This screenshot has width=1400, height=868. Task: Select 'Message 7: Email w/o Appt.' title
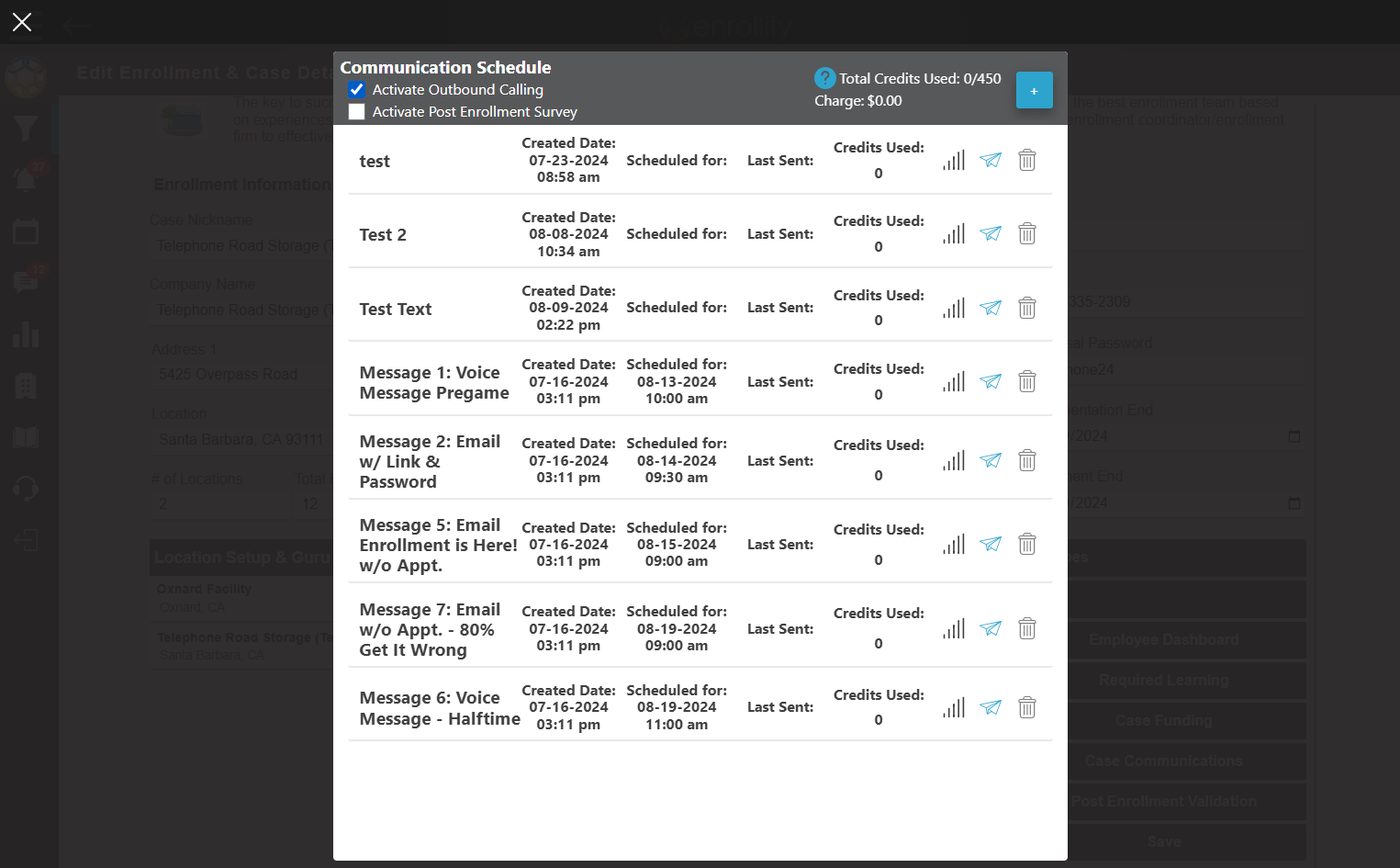430,630
